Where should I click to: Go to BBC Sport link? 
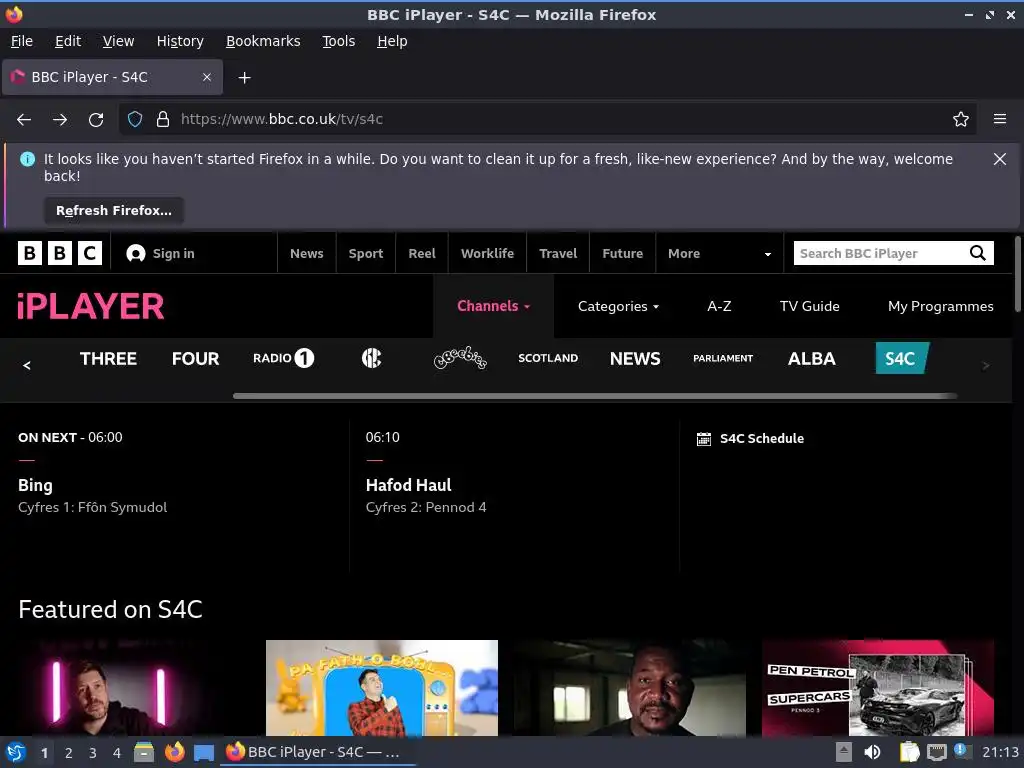coord(366,253)
